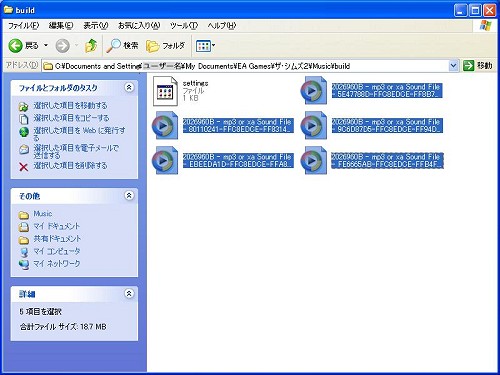Open the Search (検索) tool
The height and width of the screenshot is (375, 500).
tap(122, 46)
